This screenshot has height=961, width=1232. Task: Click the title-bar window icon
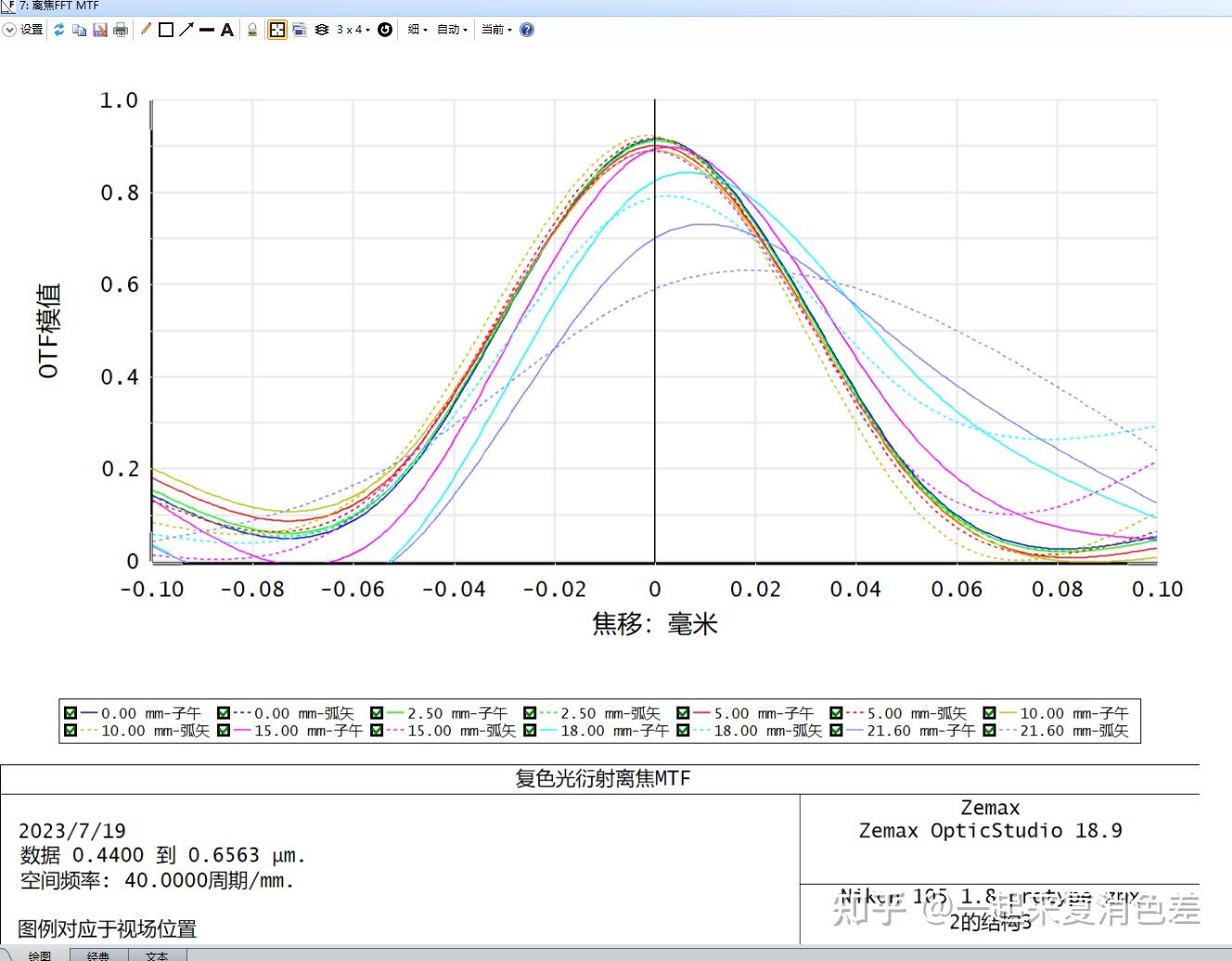(7, 6)
